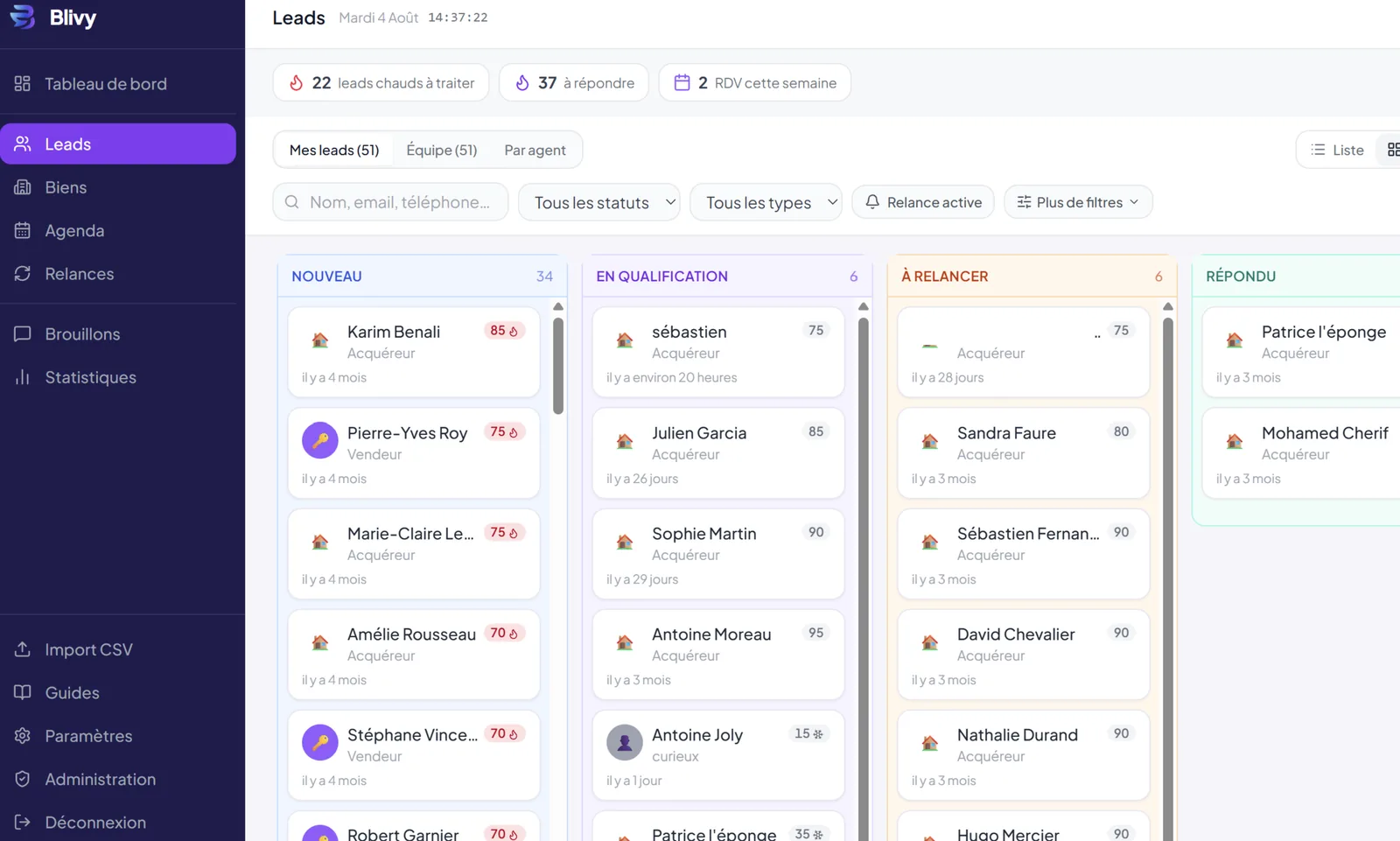
Task: Open the Tous les types dropdown
Action: tap(766, 202)
